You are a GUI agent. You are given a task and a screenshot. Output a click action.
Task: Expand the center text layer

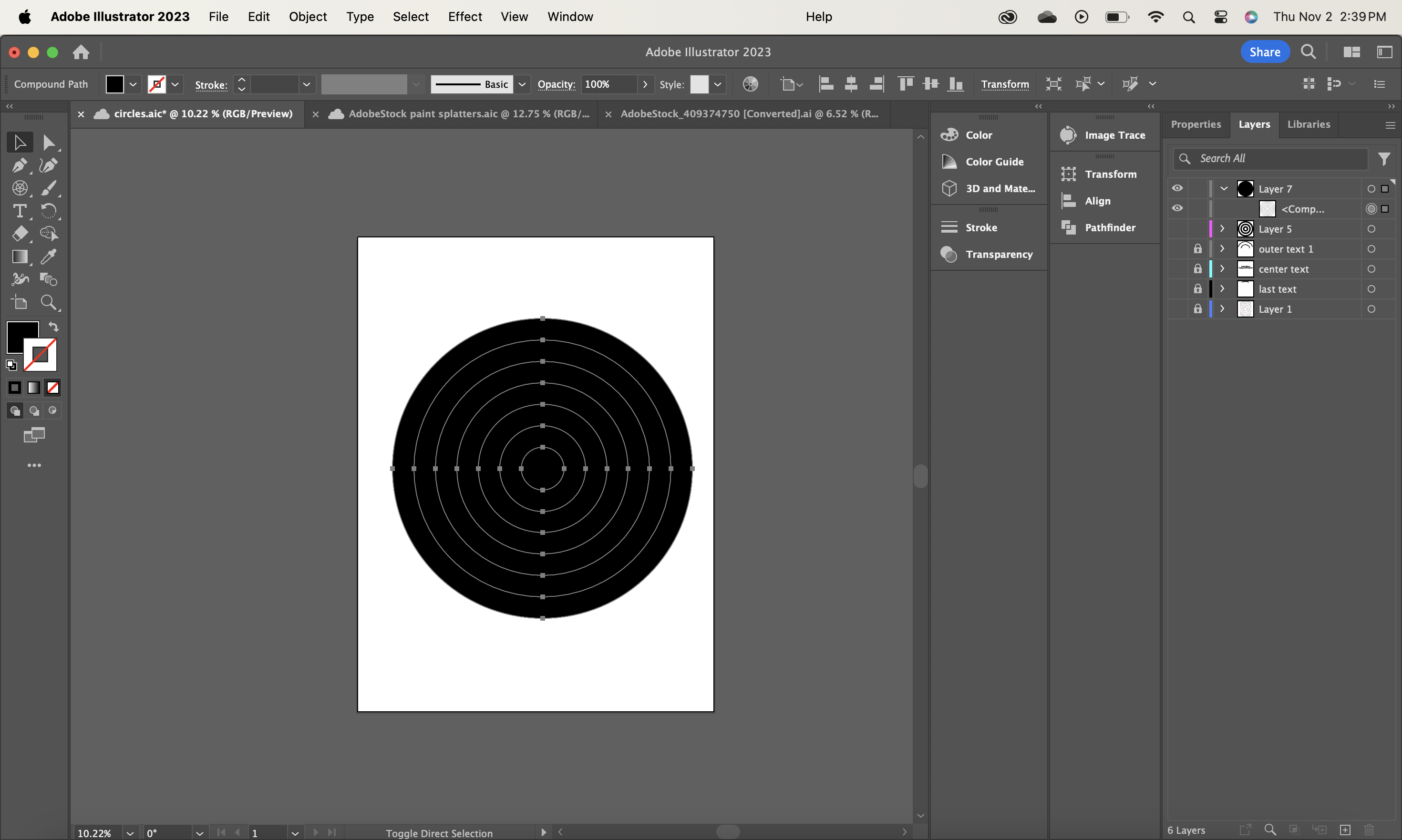[x=1222, y=269]
